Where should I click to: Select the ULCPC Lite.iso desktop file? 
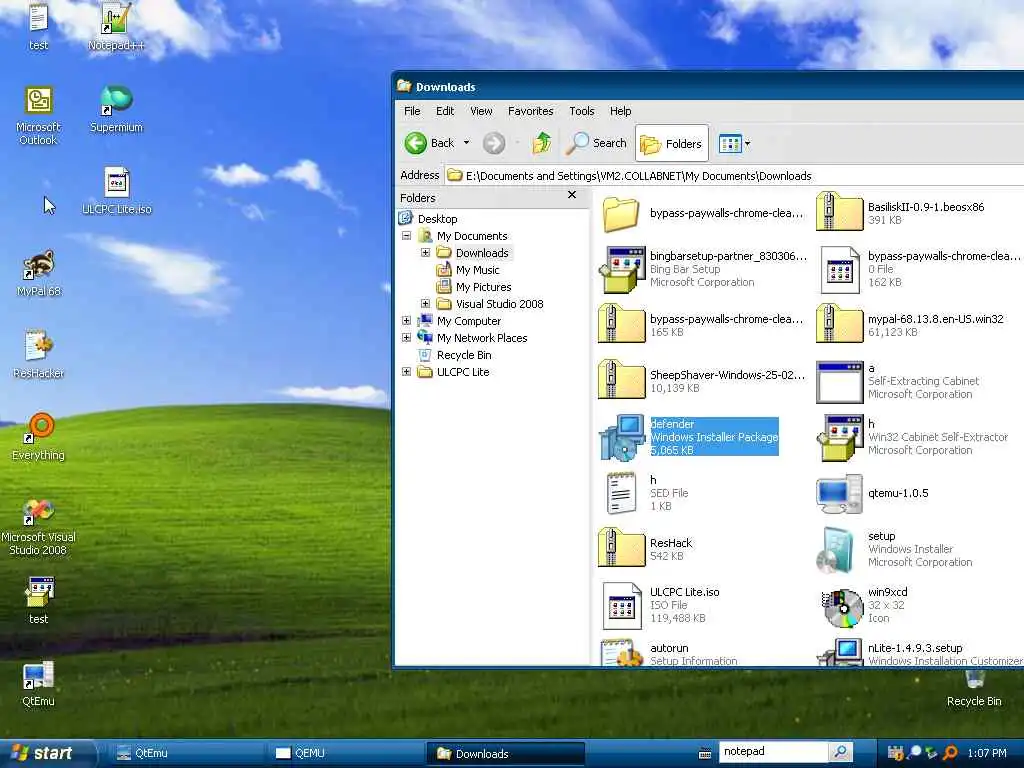pos(117,191)
